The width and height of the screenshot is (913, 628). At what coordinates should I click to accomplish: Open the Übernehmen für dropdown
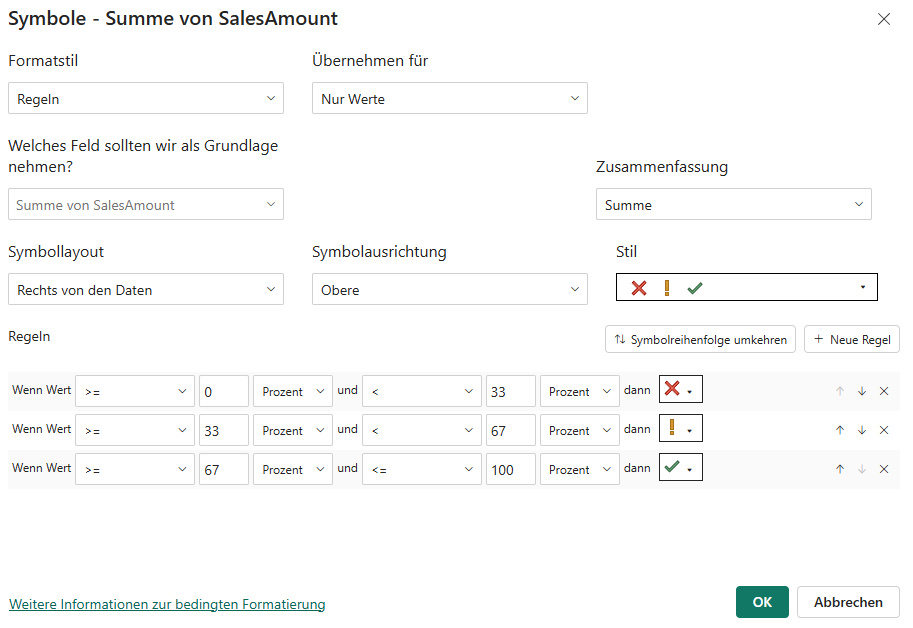449,98
